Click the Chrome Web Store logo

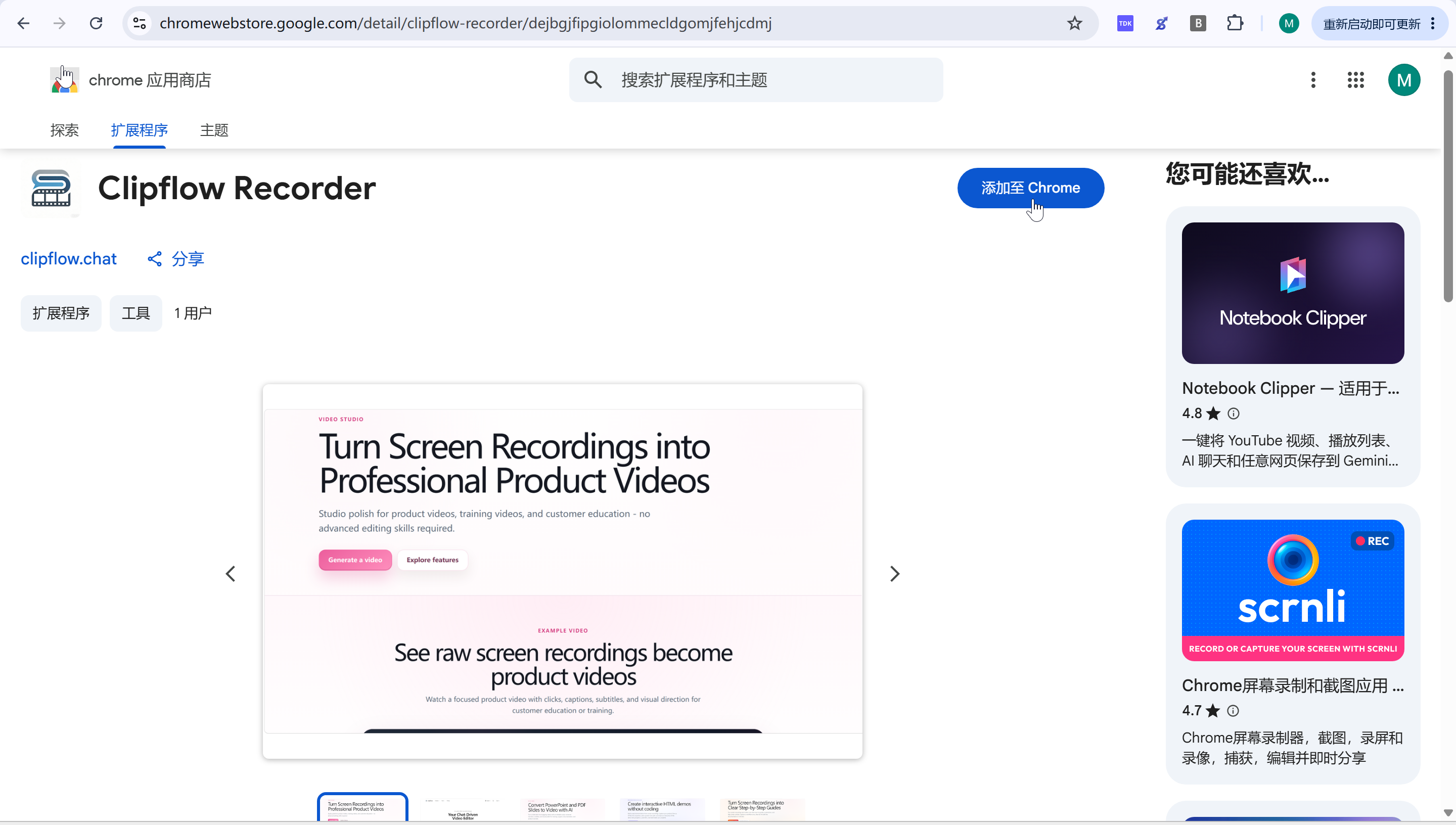click(x=65, y=80)
